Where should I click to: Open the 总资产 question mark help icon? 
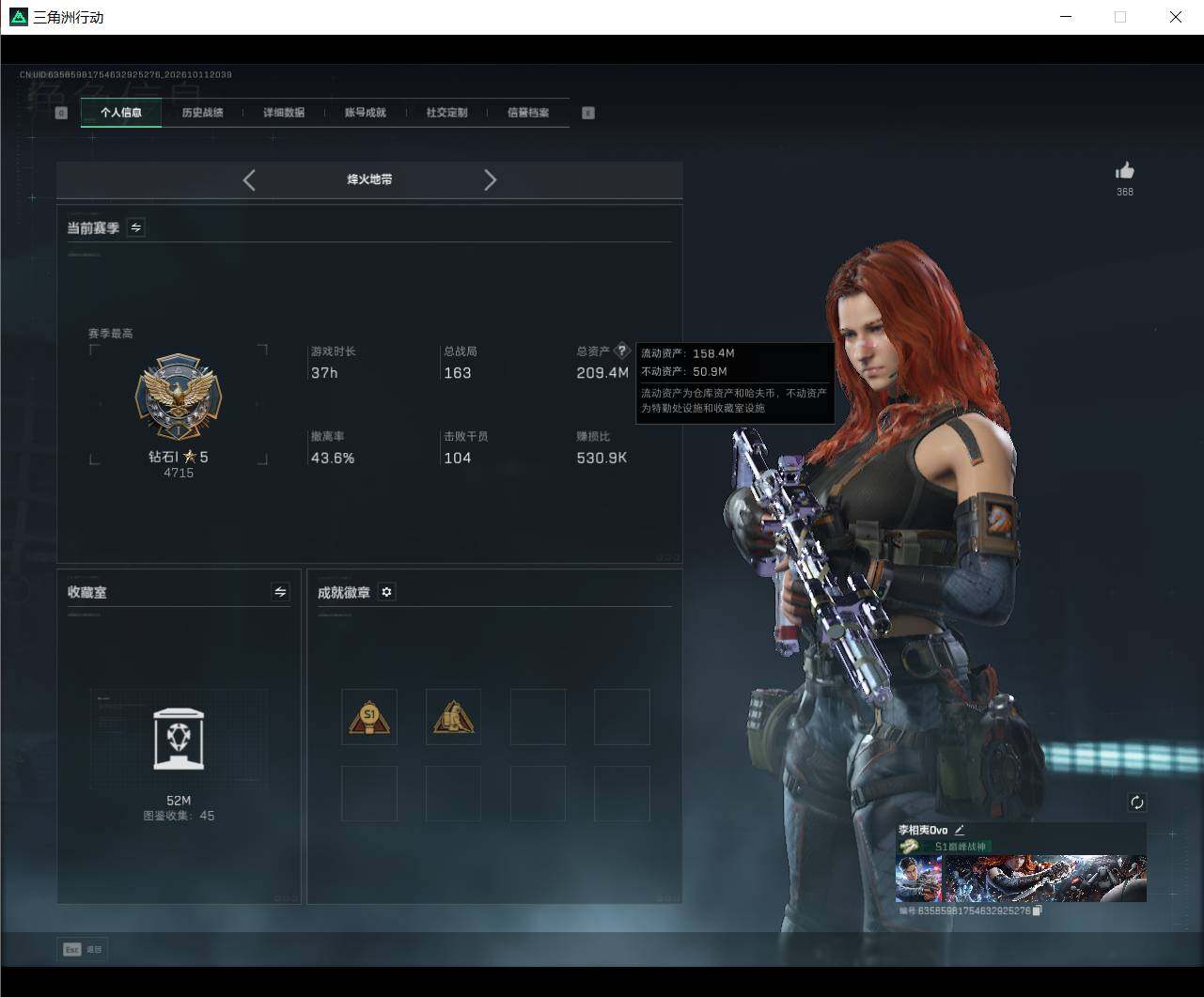[621, 351]
